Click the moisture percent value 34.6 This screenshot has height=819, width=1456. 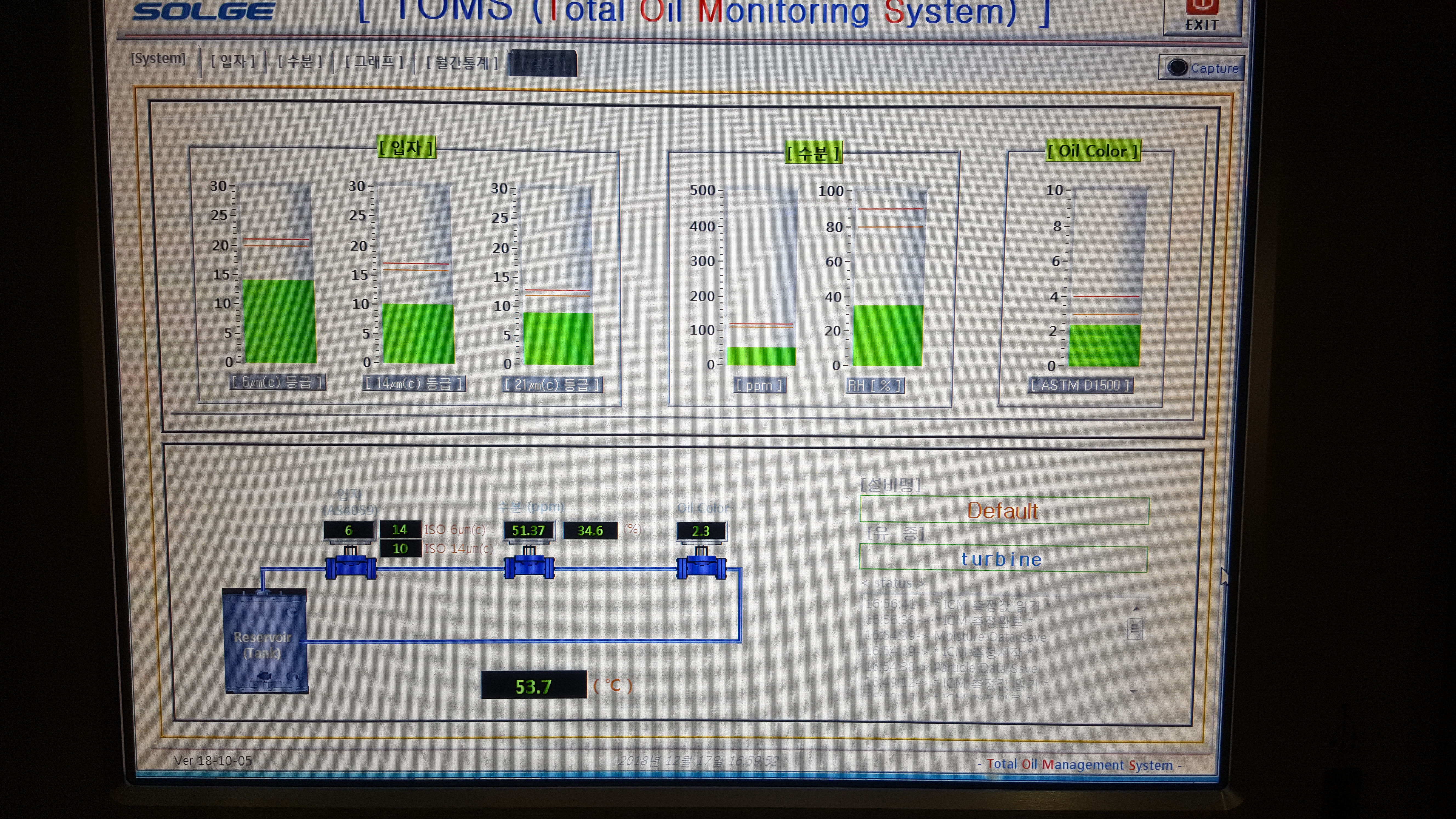(590, 531)
